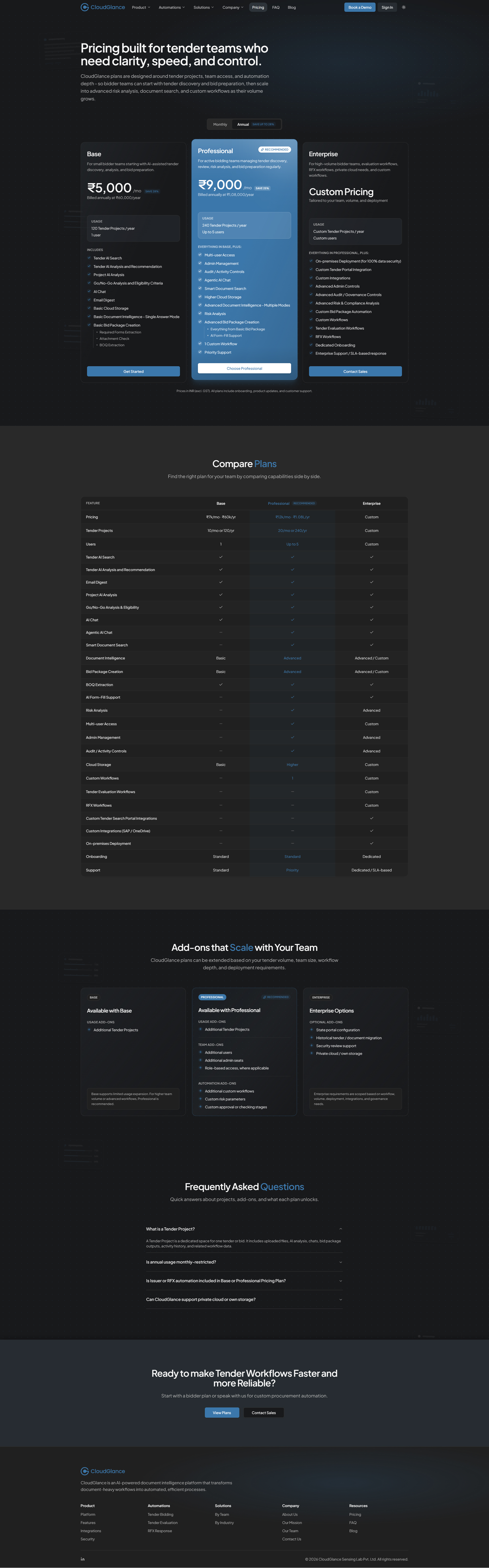This screenshot has height=1568, width=489.
Task: Open RFX Response link in footer
Action: coord(160,1531)
